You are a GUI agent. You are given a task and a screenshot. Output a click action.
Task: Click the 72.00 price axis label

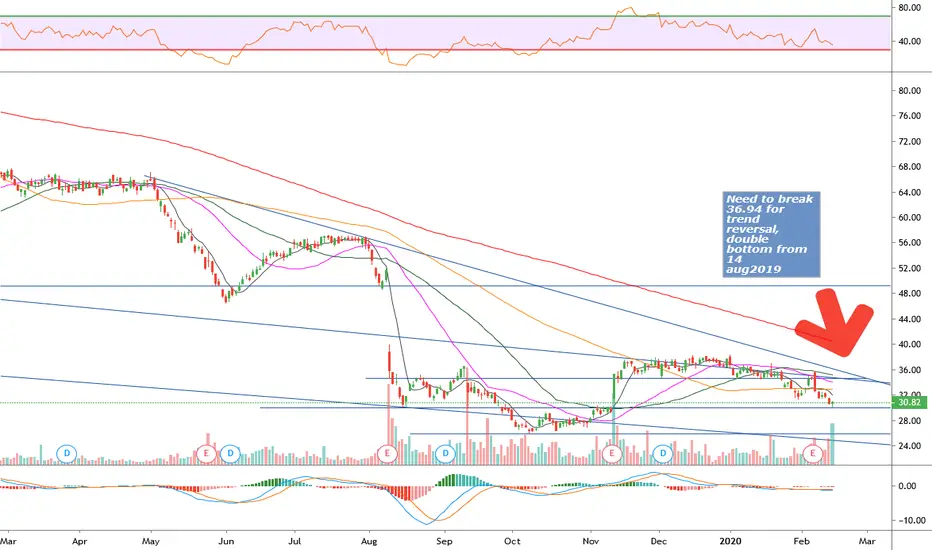[909, 142]
